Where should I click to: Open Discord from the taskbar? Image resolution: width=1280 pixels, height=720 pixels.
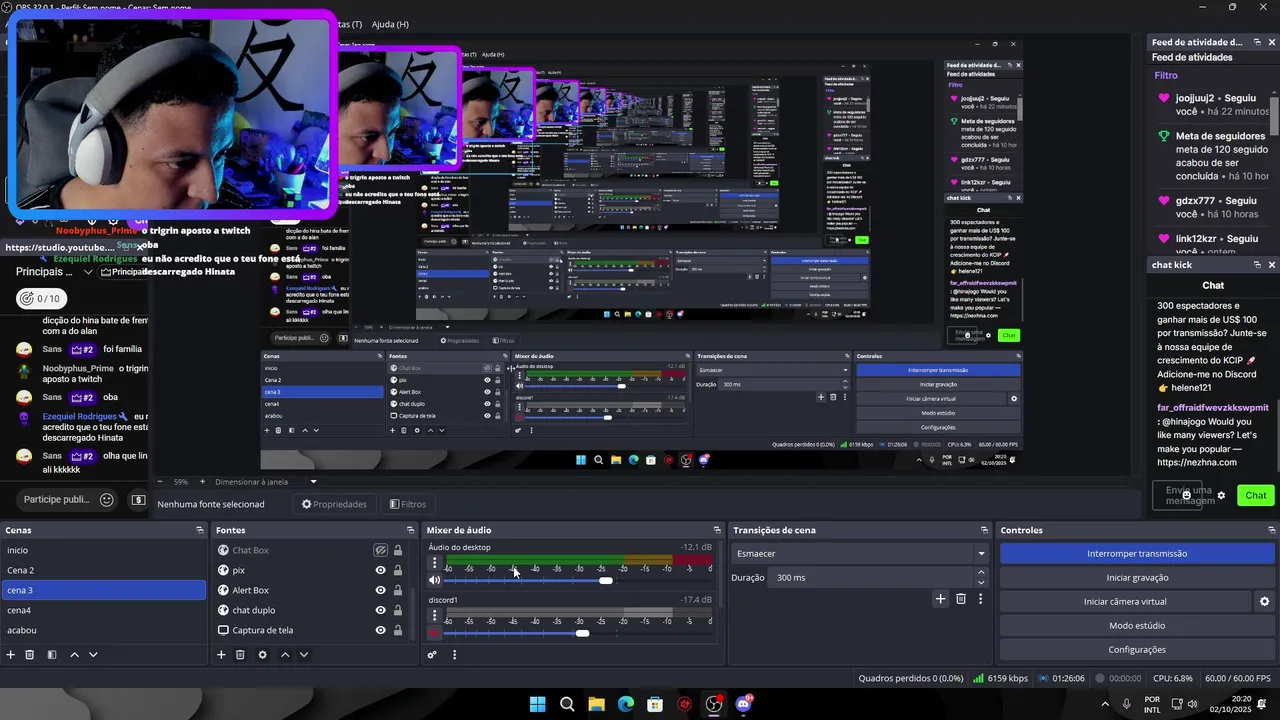[744, 704]
